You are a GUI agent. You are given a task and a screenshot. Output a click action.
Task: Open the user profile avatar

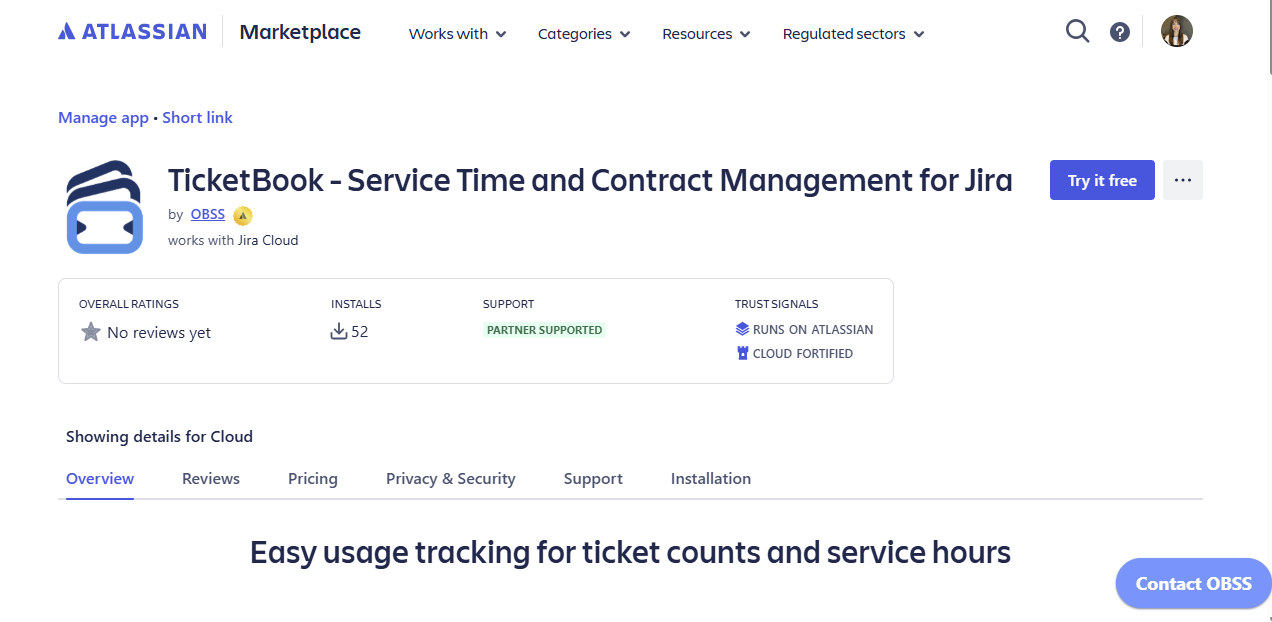click(x=1177, y=32)
